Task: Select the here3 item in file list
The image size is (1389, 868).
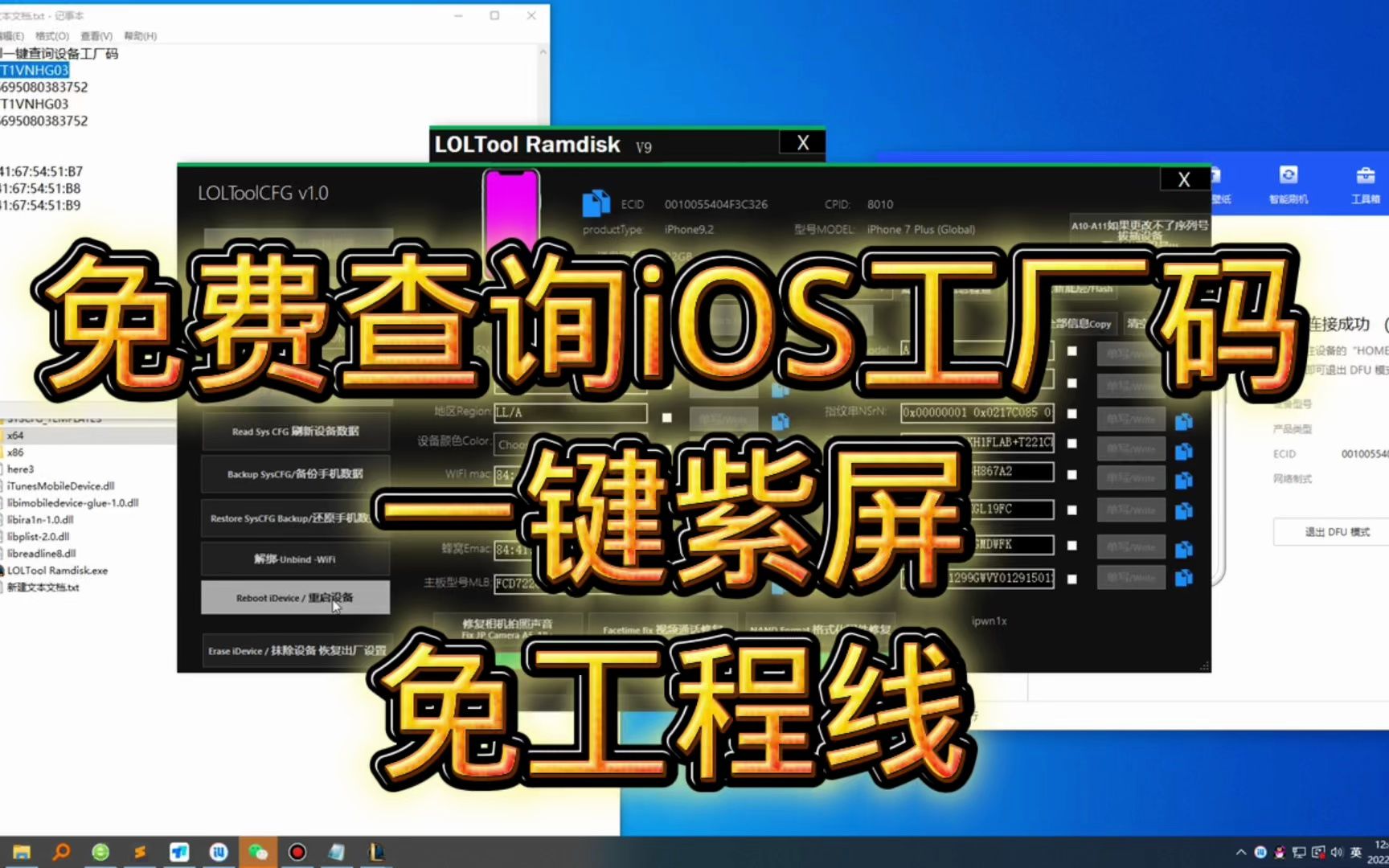Action: (20, 469)
